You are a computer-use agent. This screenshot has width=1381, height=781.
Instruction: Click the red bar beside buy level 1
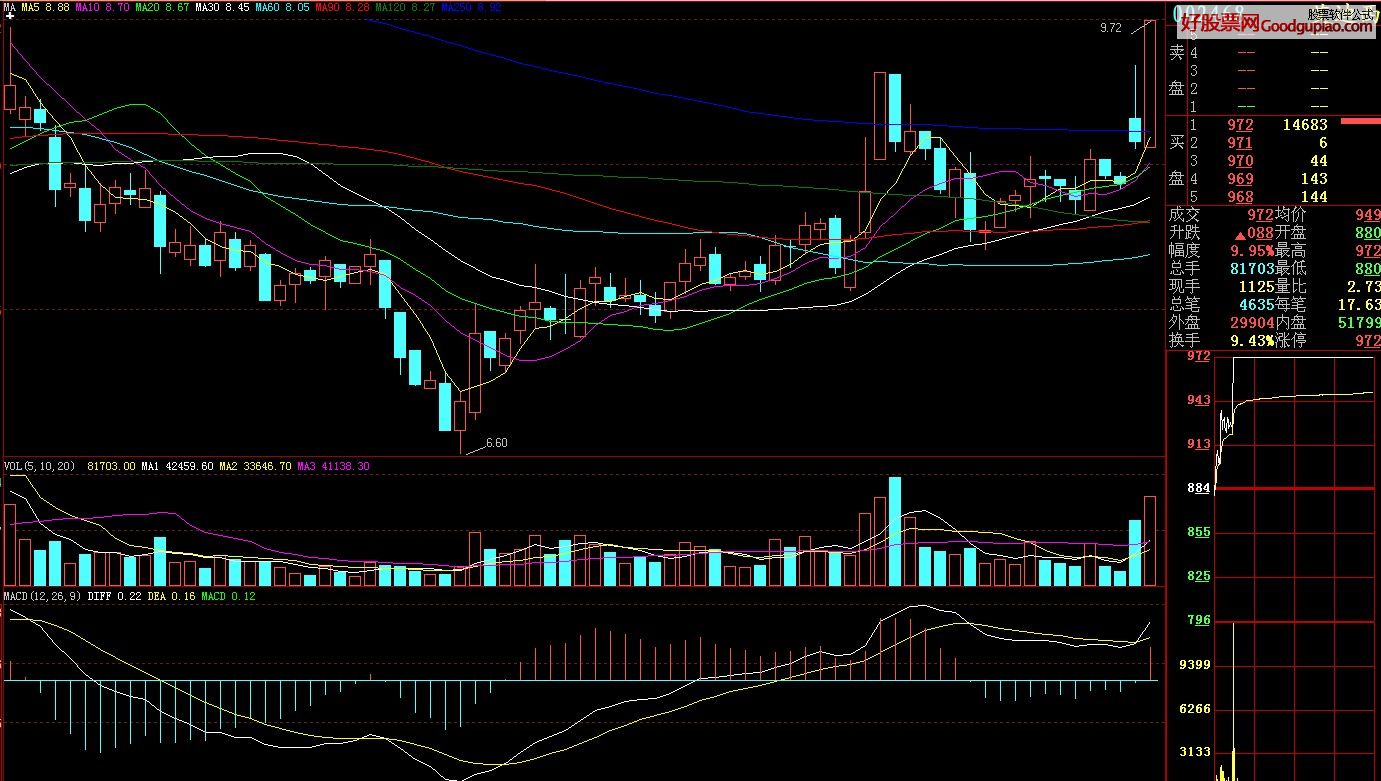click(1360, 121)
